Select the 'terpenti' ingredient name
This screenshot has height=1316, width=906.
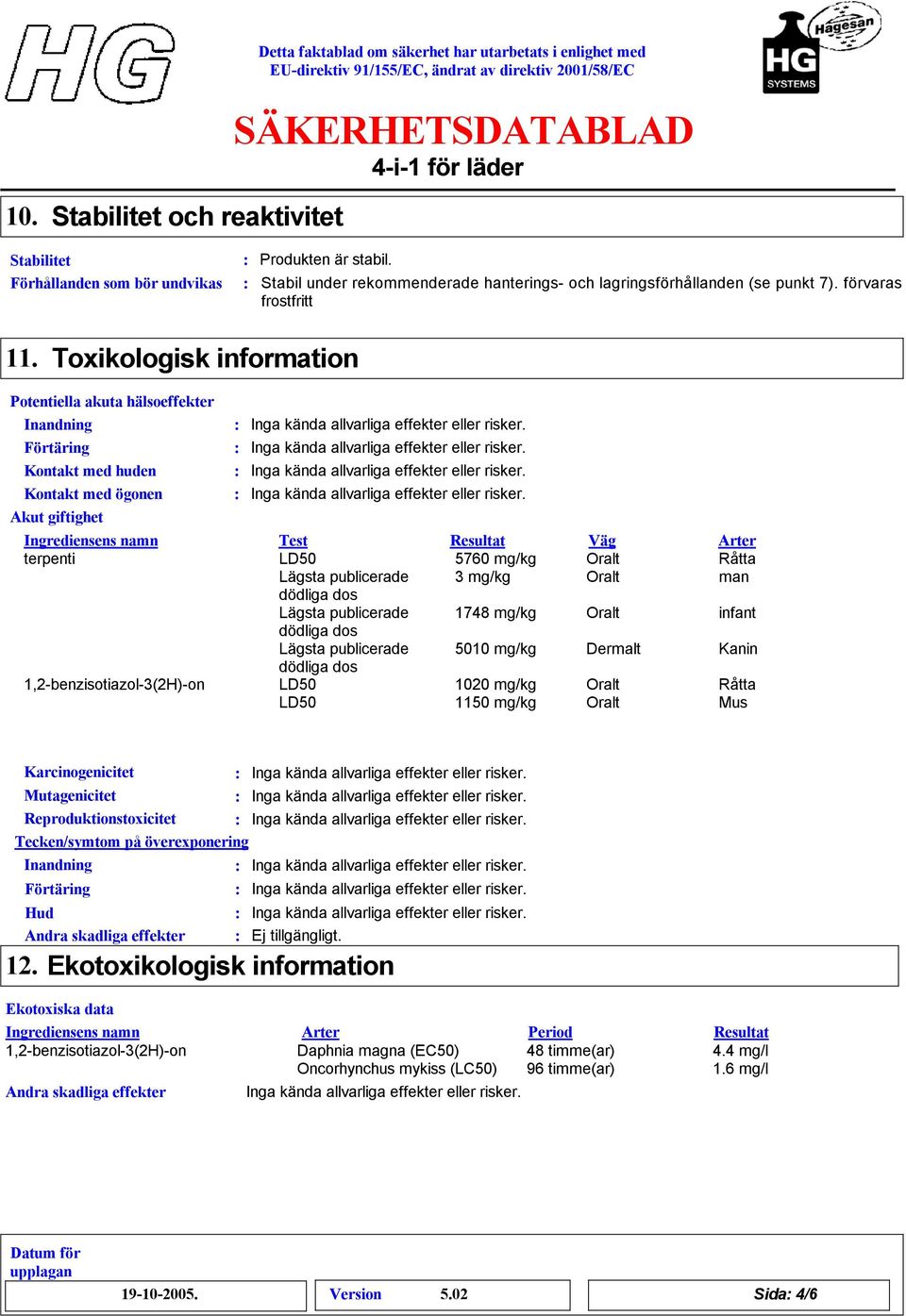[49, 558]
